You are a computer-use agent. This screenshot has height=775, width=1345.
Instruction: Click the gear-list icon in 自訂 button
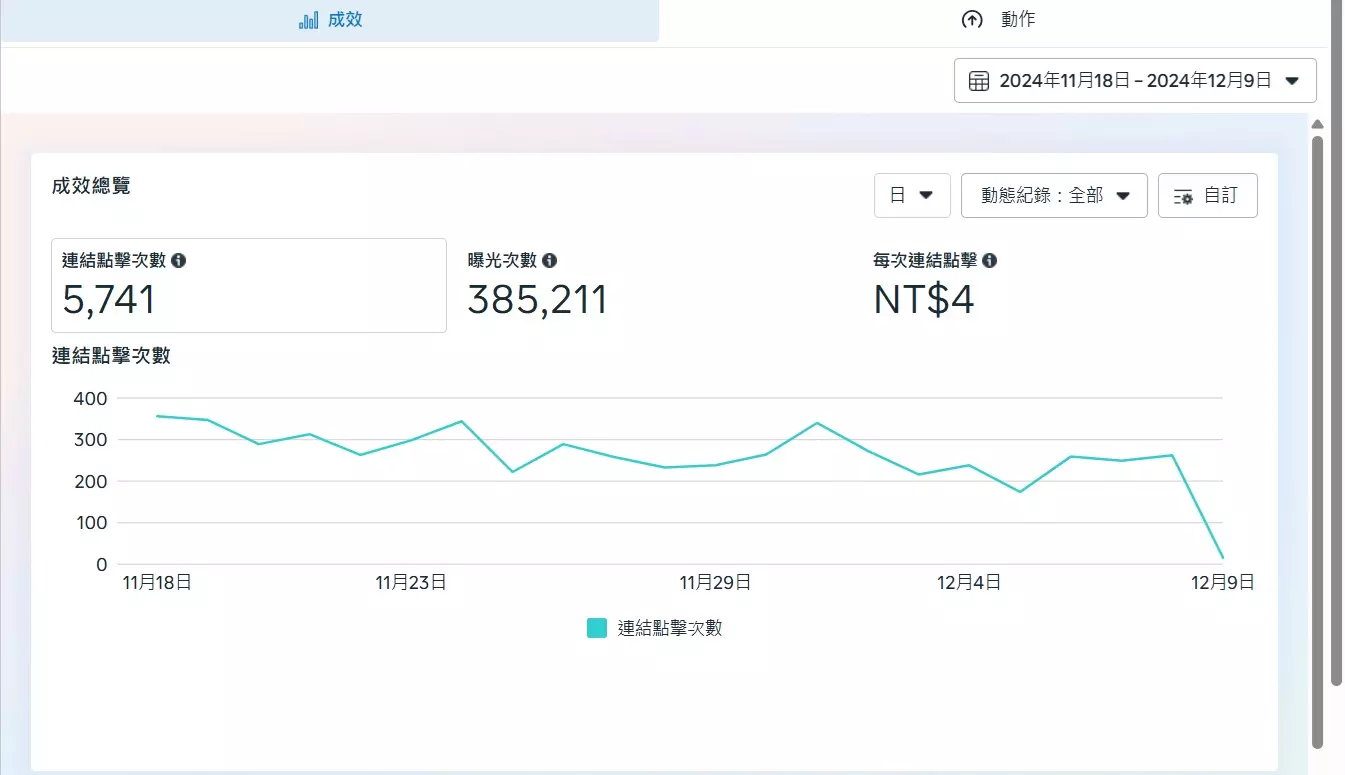[x=1183, y=196]
